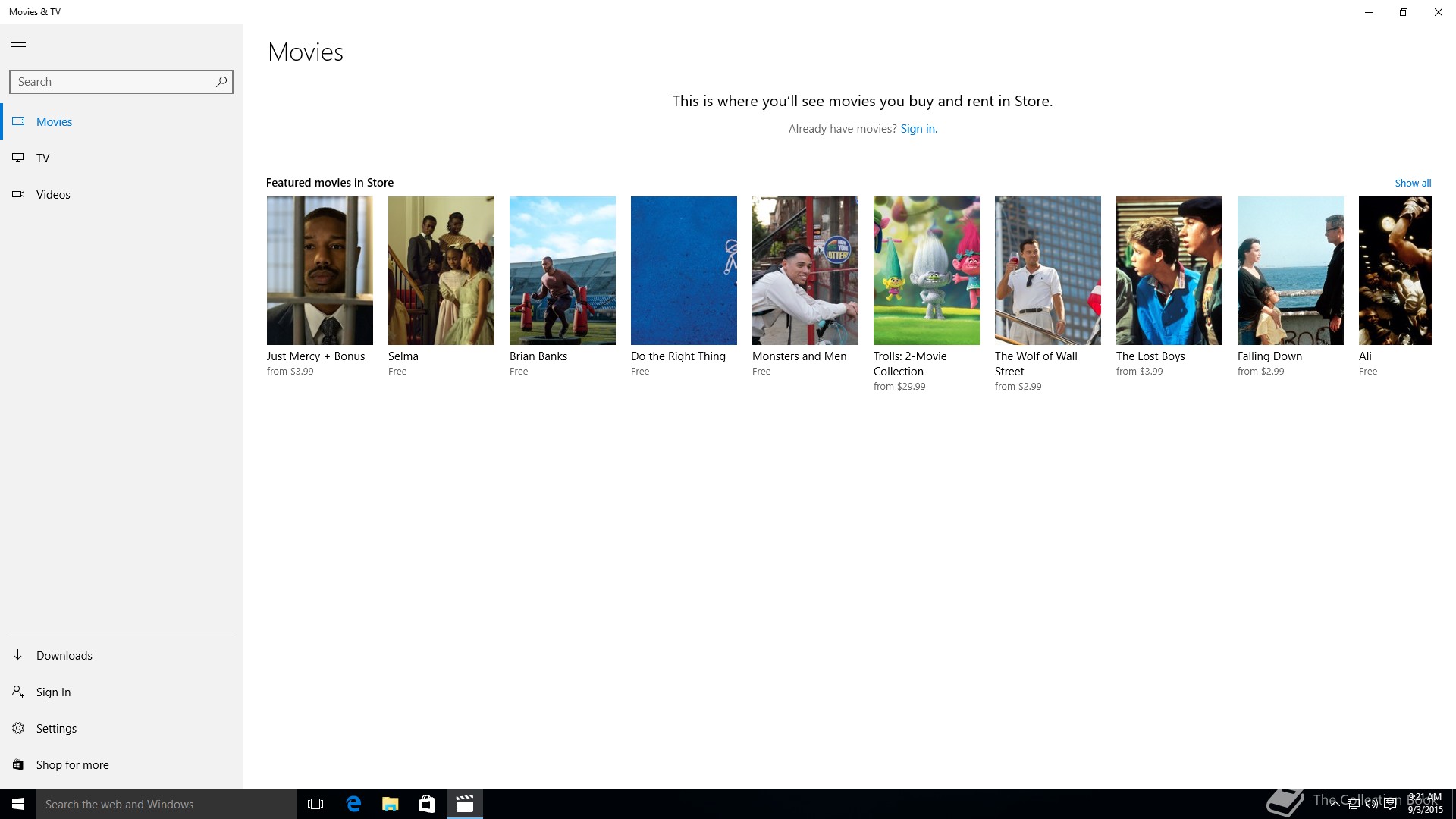
Task: Click the taskbar clock and date
Action: 1425,804
